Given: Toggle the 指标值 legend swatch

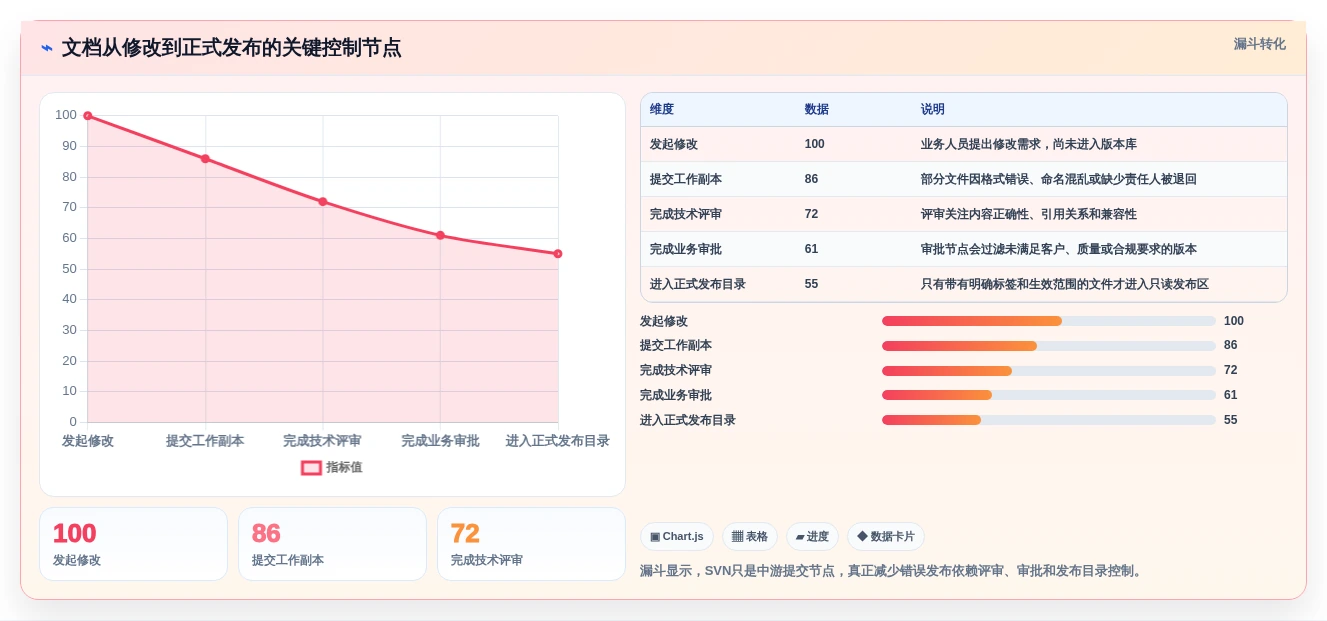Looking at the screenshot, I should [x=311, y=467].
